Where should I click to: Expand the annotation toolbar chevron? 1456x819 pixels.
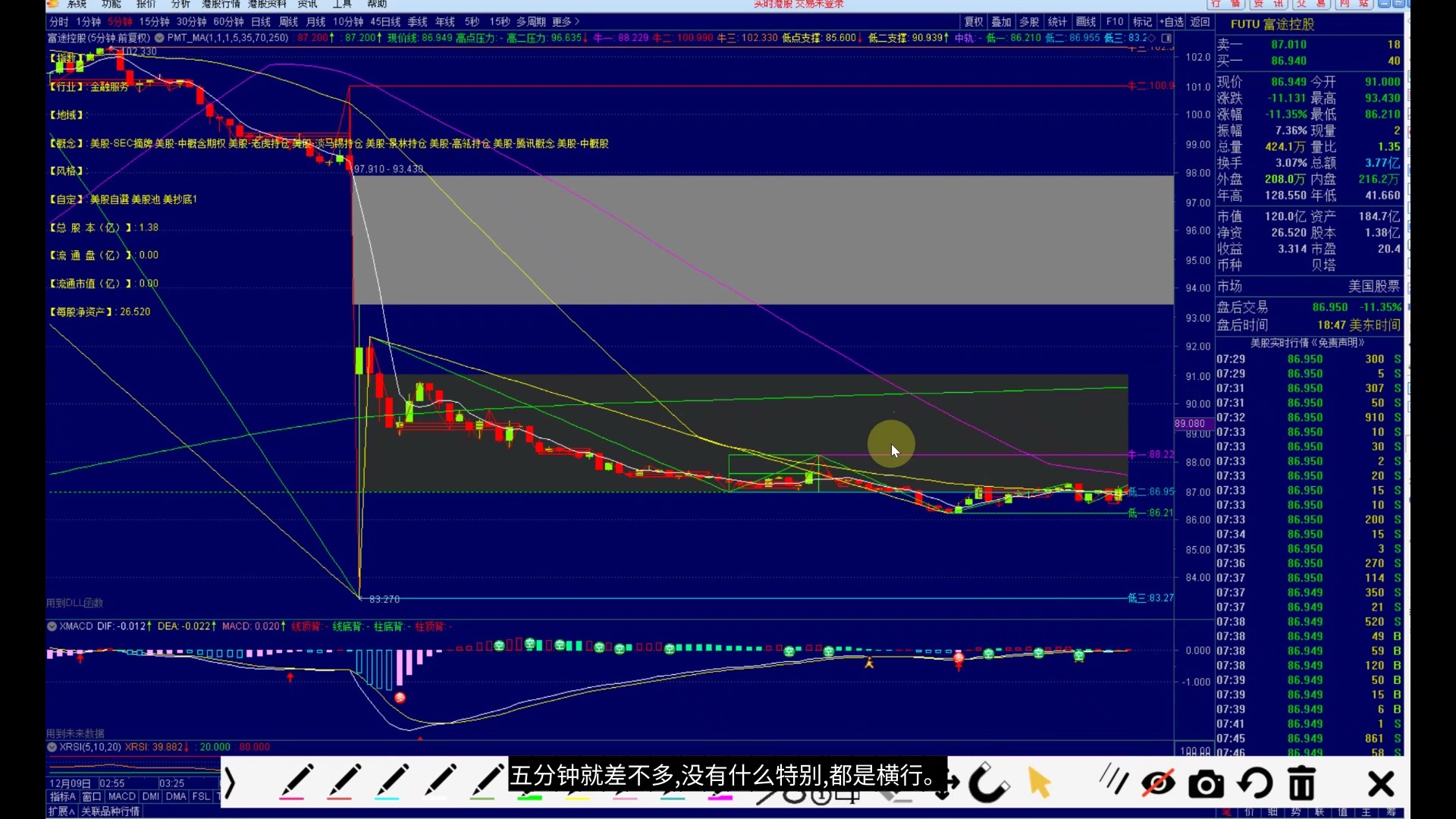tap(231, 783)
